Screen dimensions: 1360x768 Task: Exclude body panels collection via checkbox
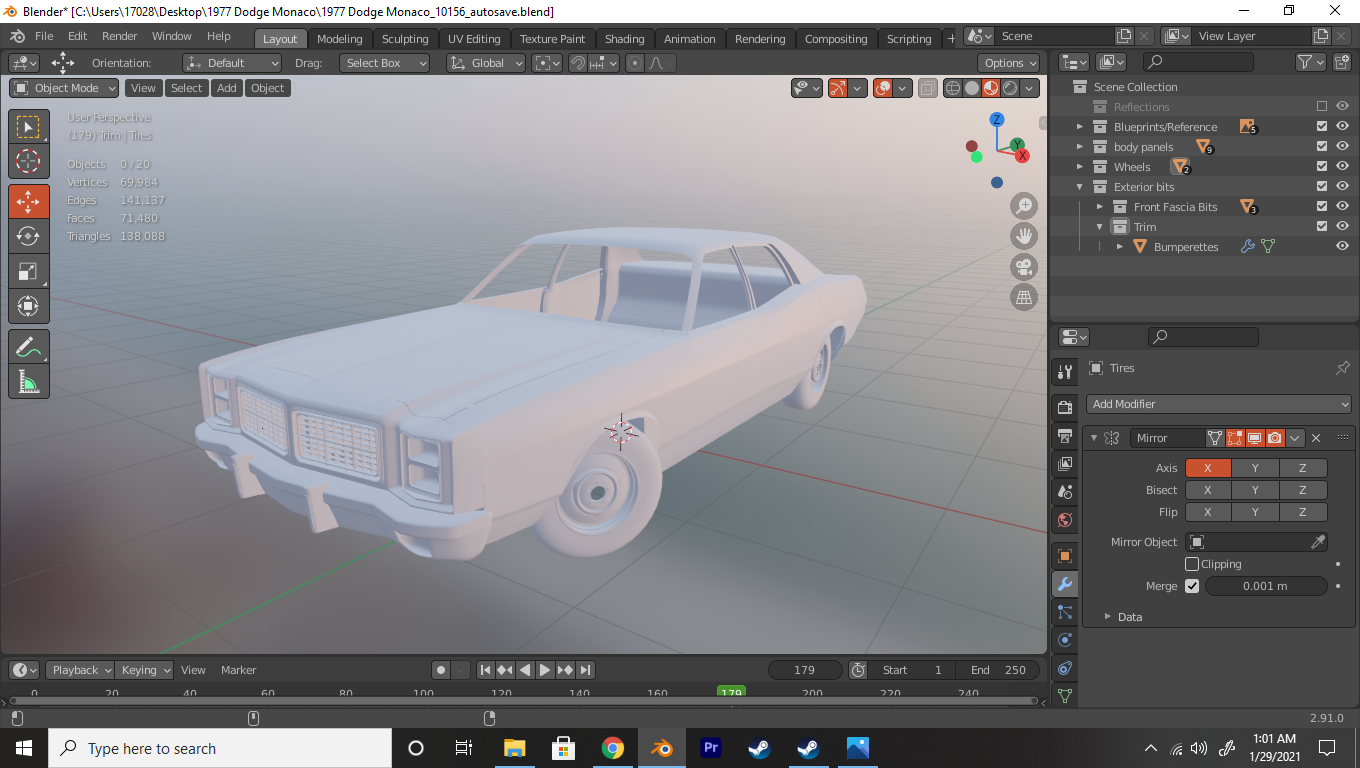[1322, 147]
